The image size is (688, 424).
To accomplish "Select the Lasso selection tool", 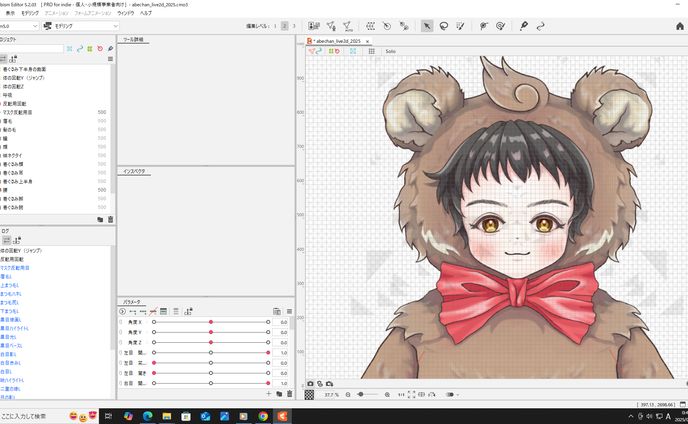I will pyautogui.click(x=444, y=26).
